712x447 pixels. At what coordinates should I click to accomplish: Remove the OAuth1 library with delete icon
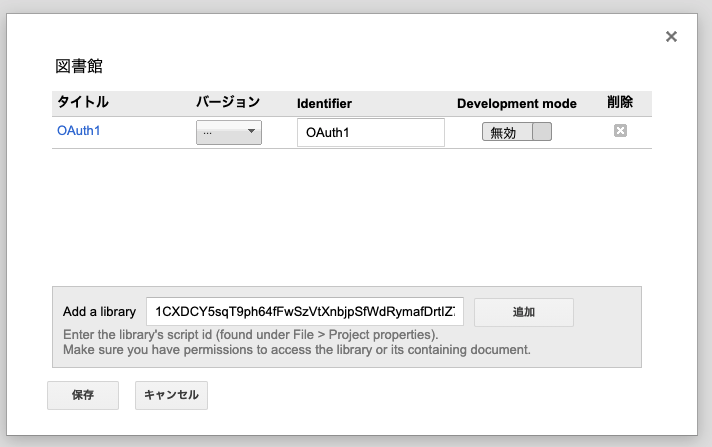point(620,131)
